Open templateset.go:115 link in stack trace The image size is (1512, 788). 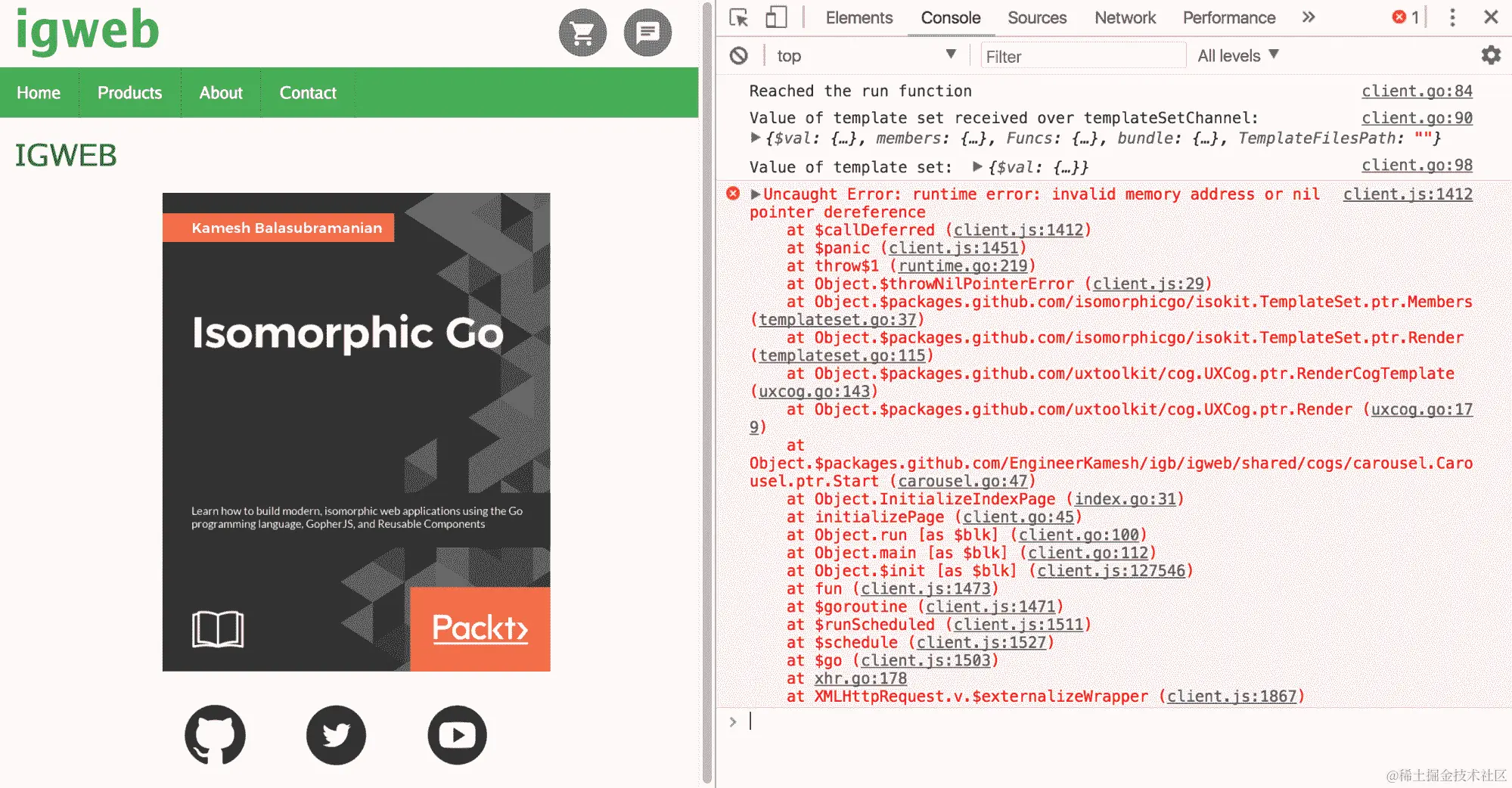coord(842,355)
